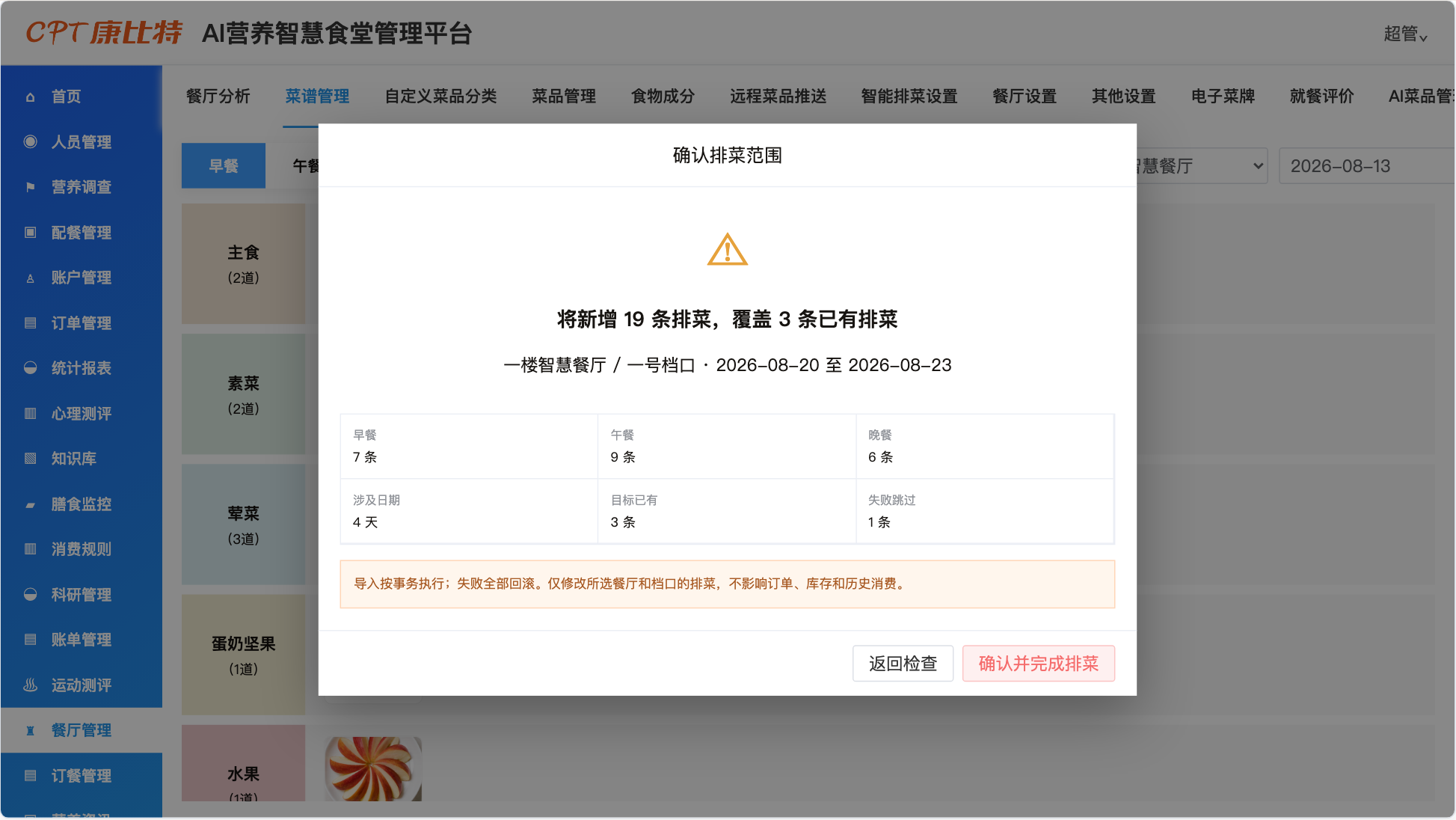Open the 智能排菜设置 tab

tap(909, 96)
